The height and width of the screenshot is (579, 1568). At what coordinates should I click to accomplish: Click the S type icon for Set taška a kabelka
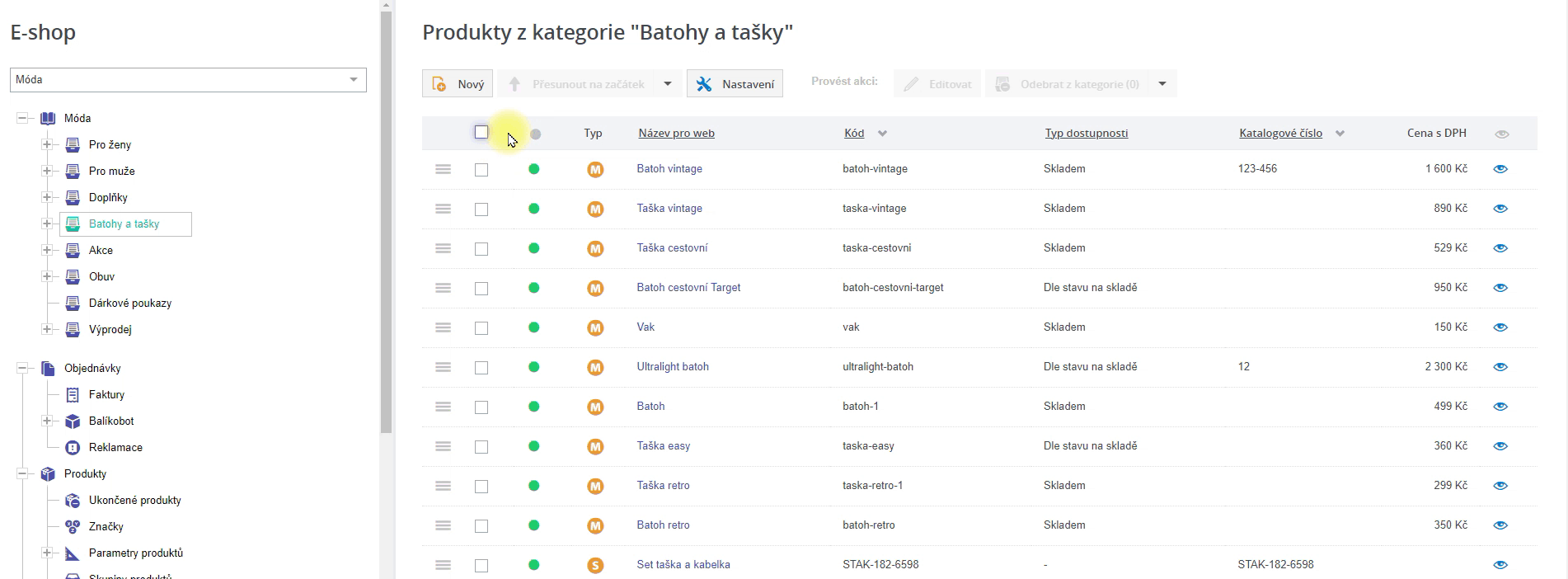tap(595, 566)
